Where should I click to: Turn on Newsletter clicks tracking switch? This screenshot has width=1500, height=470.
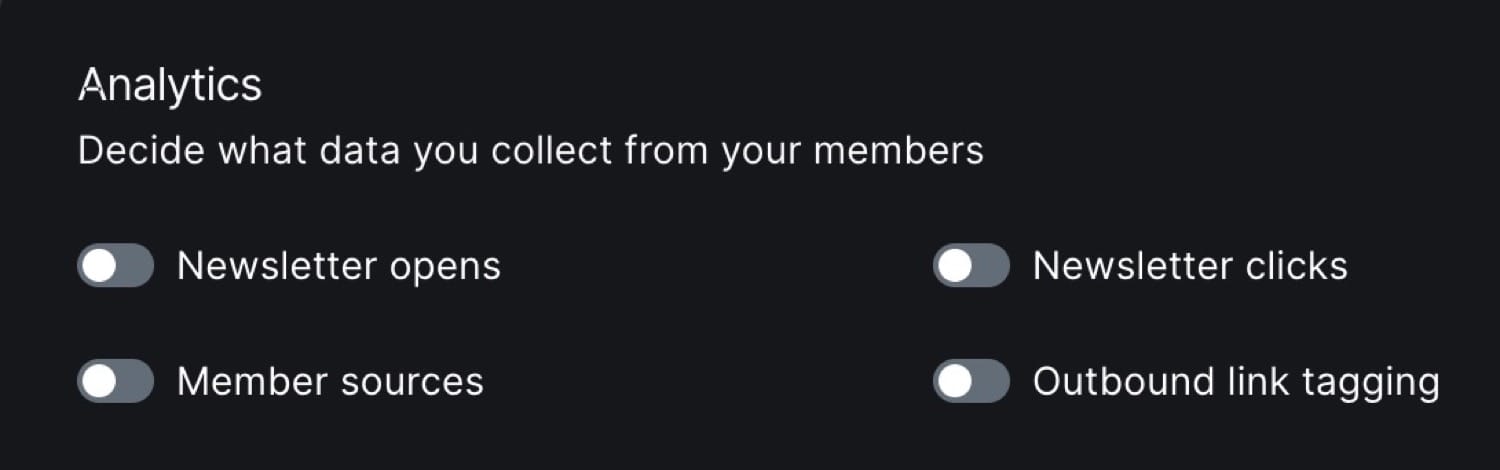coord(971,266)
